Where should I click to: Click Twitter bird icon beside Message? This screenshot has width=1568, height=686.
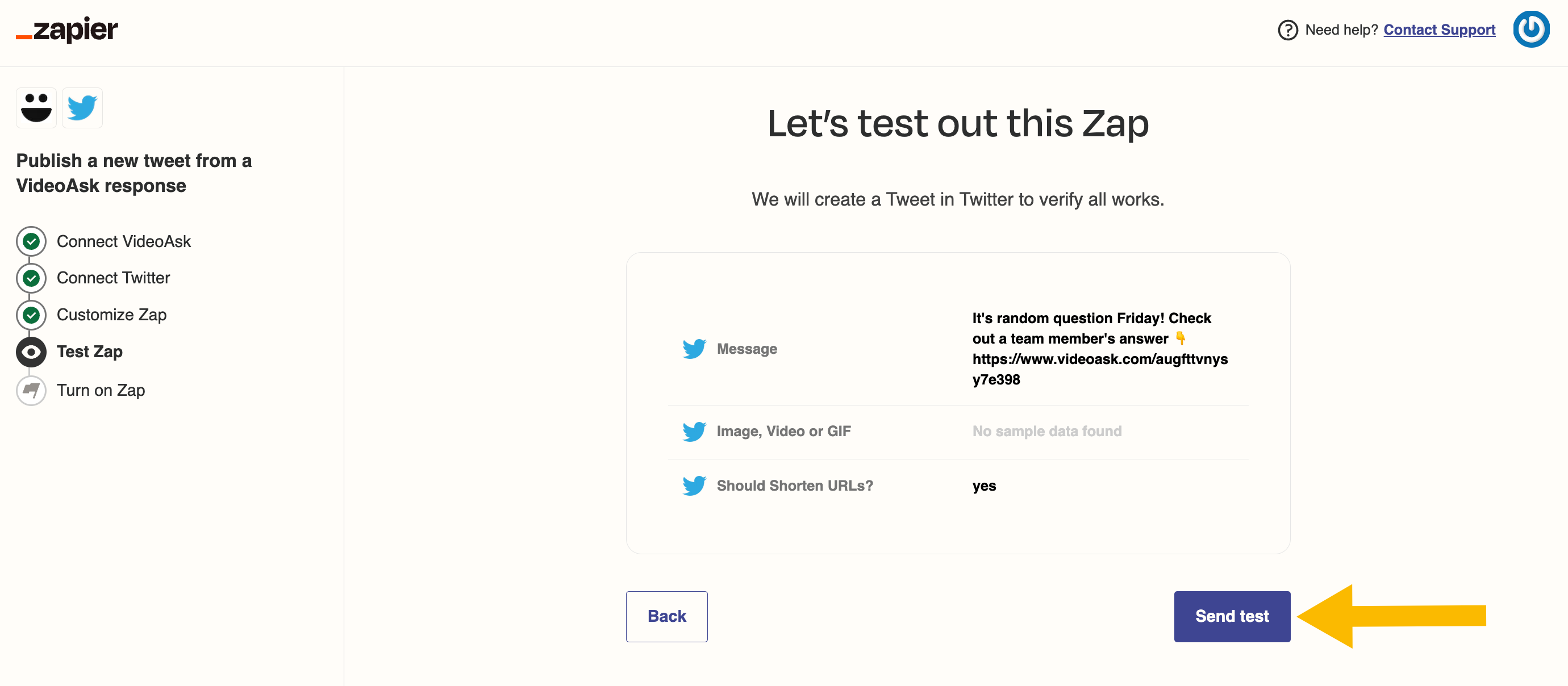click(694, 349)
